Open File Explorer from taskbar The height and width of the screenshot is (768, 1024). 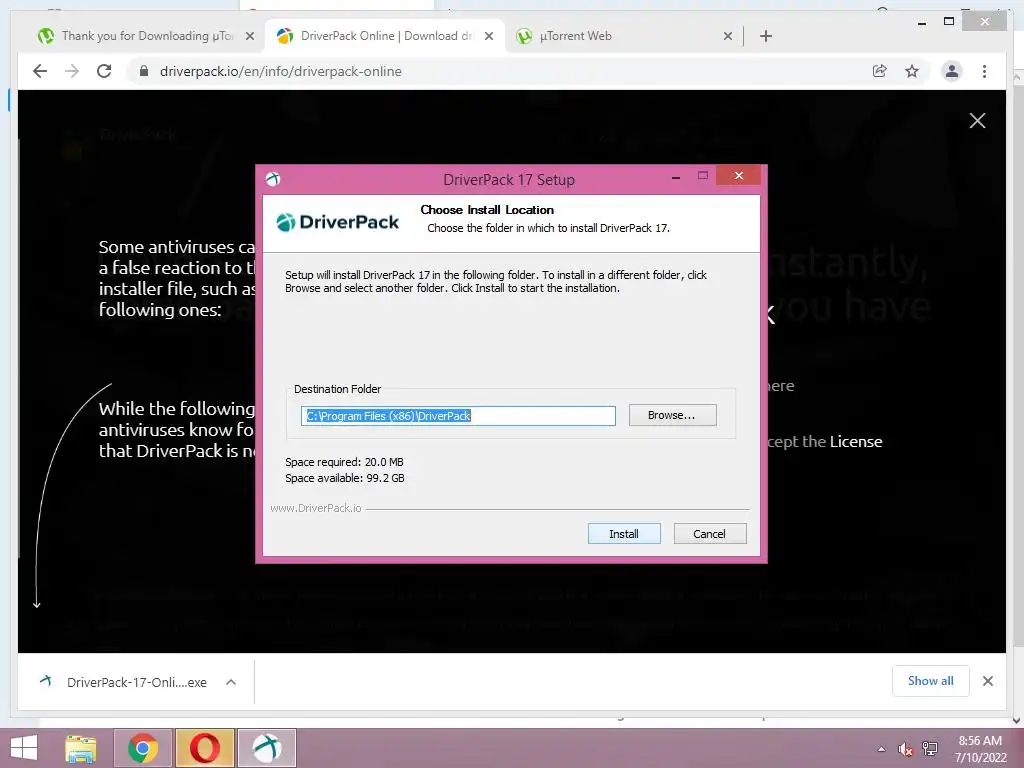point(80,748)
